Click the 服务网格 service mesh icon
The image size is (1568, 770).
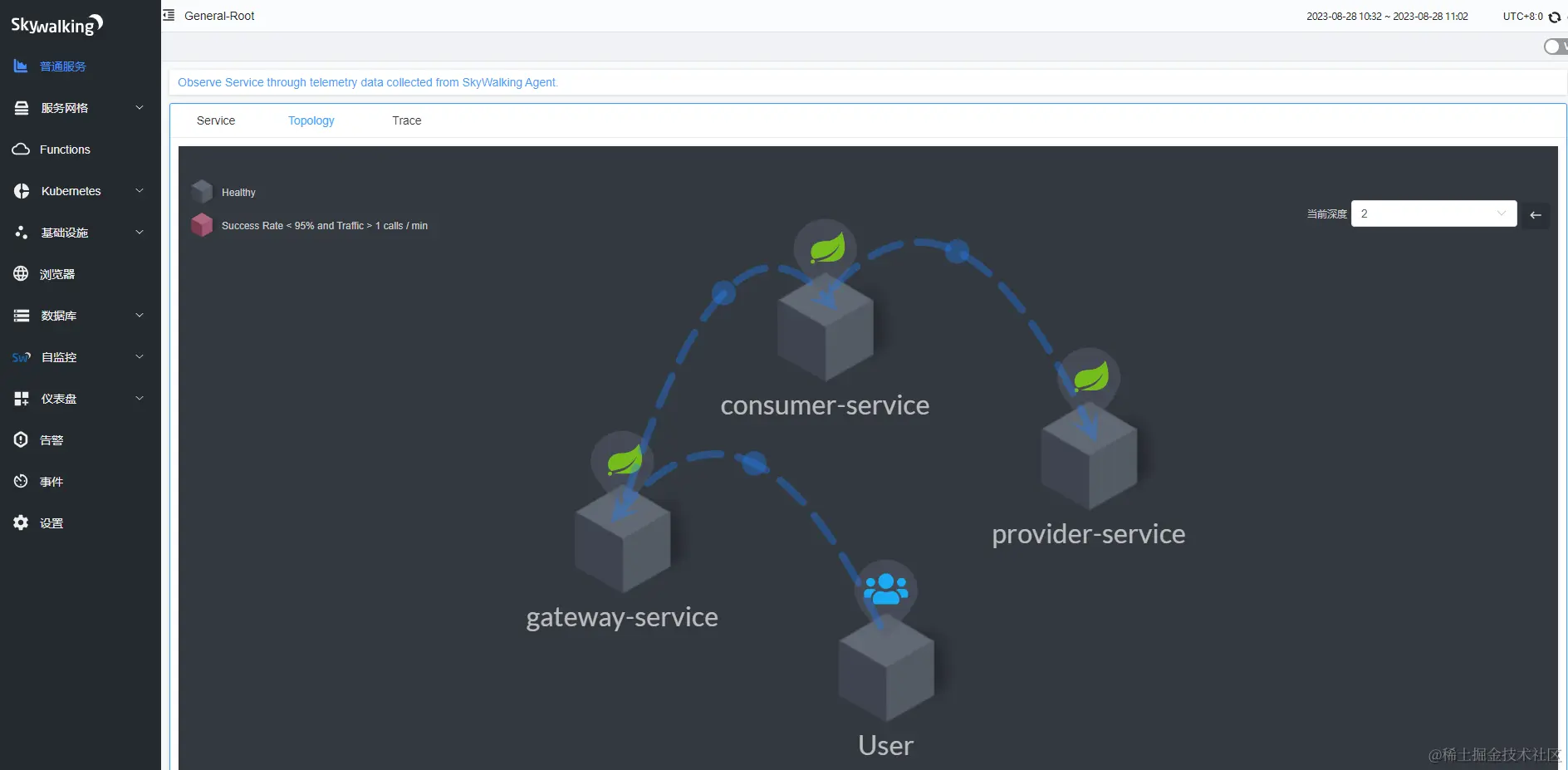coord(22,108)
